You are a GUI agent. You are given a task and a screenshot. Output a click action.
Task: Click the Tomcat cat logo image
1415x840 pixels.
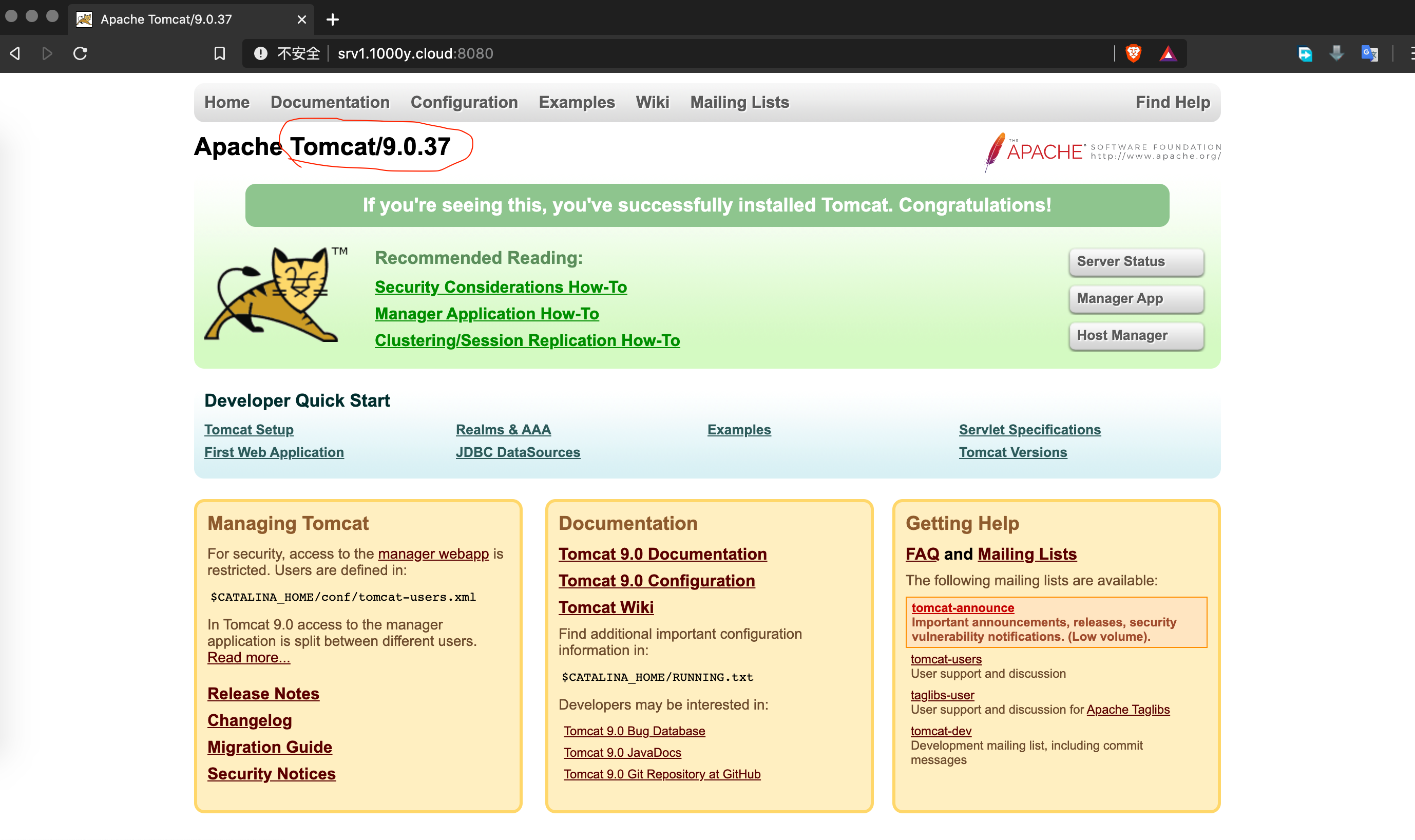coord(275,294)
